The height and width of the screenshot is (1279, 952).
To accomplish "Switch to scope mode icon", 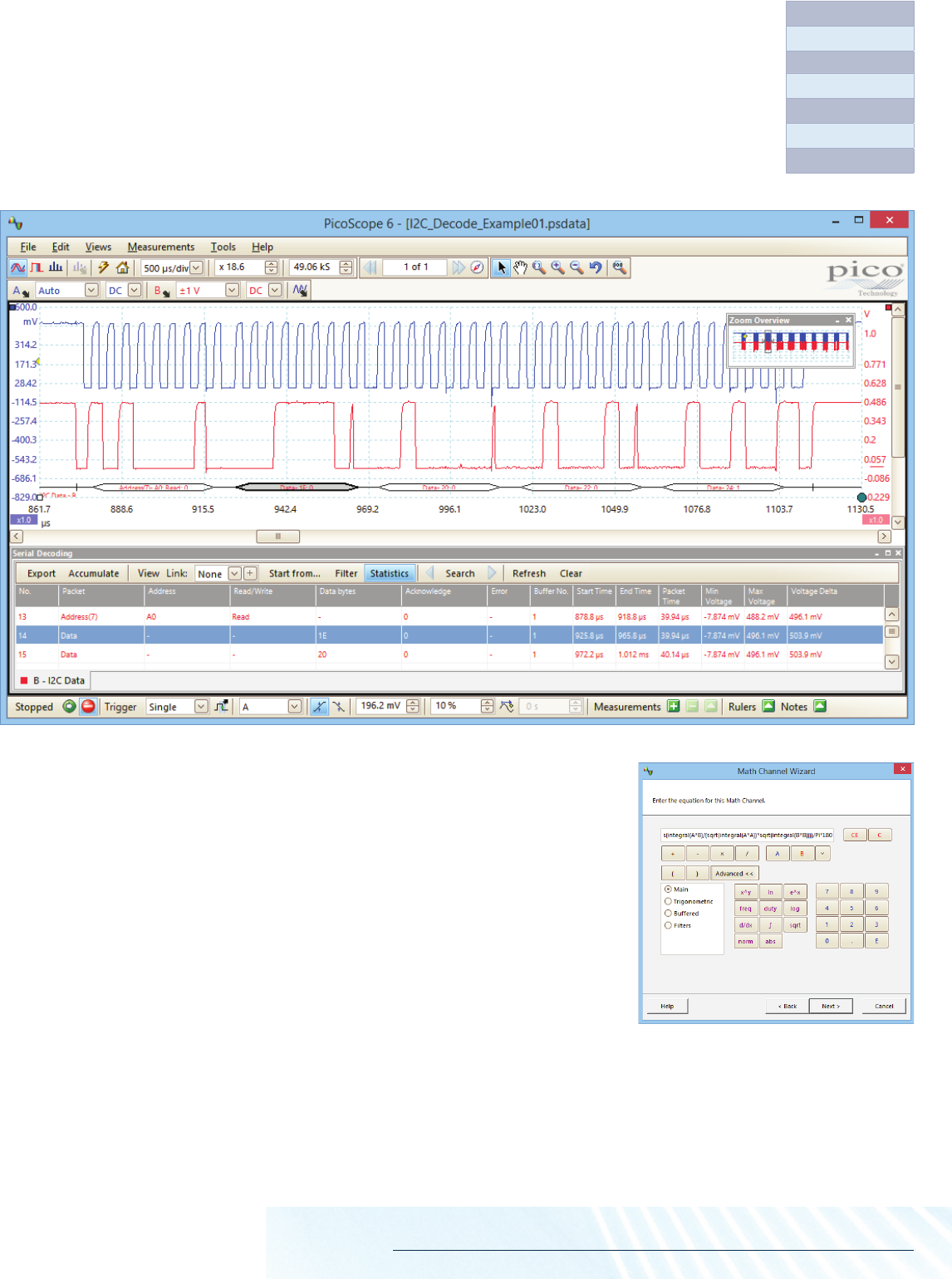I will [17, 267].
